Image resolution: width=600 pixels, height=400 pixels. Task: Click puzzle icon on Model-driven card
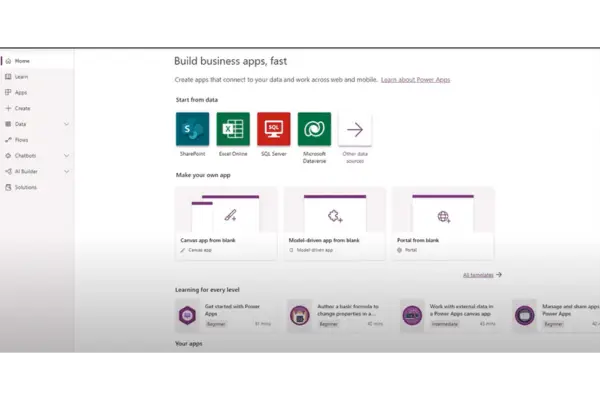[335, 216]
